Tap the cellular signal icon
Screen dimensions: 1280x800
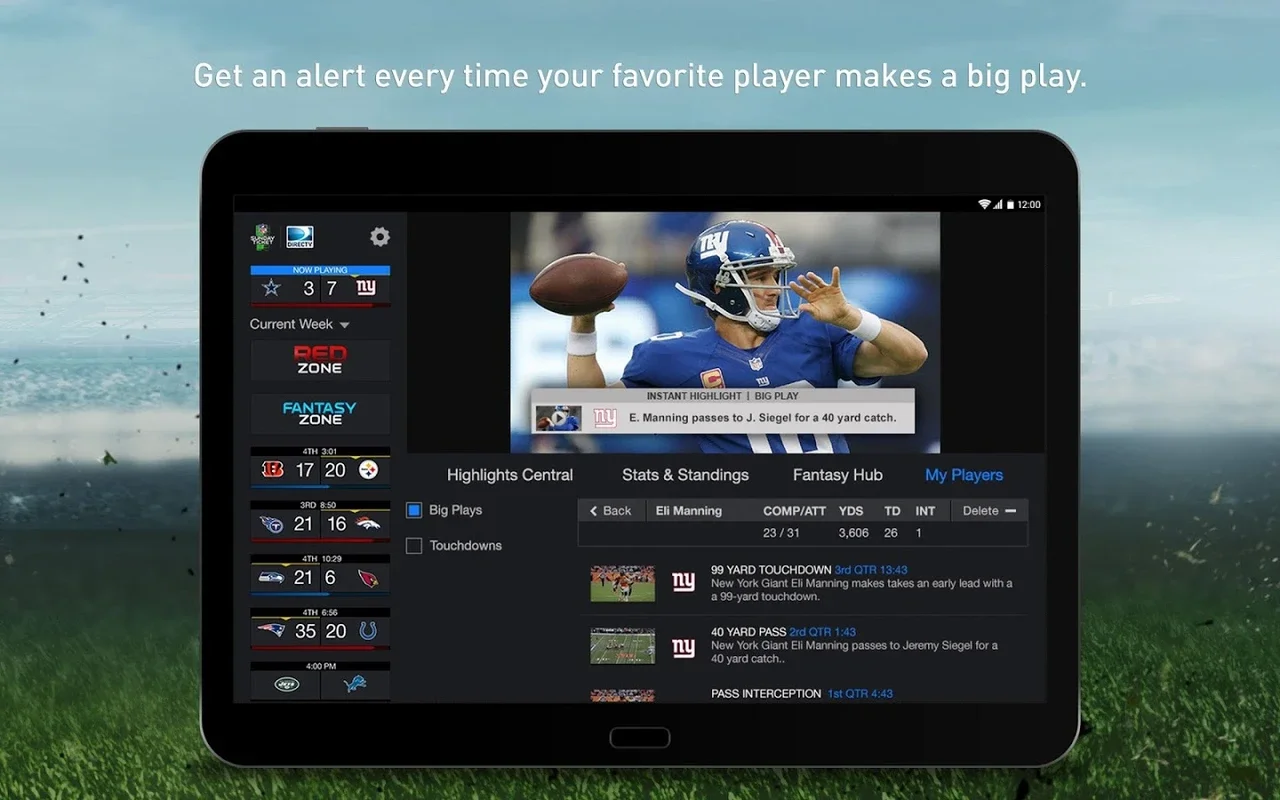[x=998, y=204]
